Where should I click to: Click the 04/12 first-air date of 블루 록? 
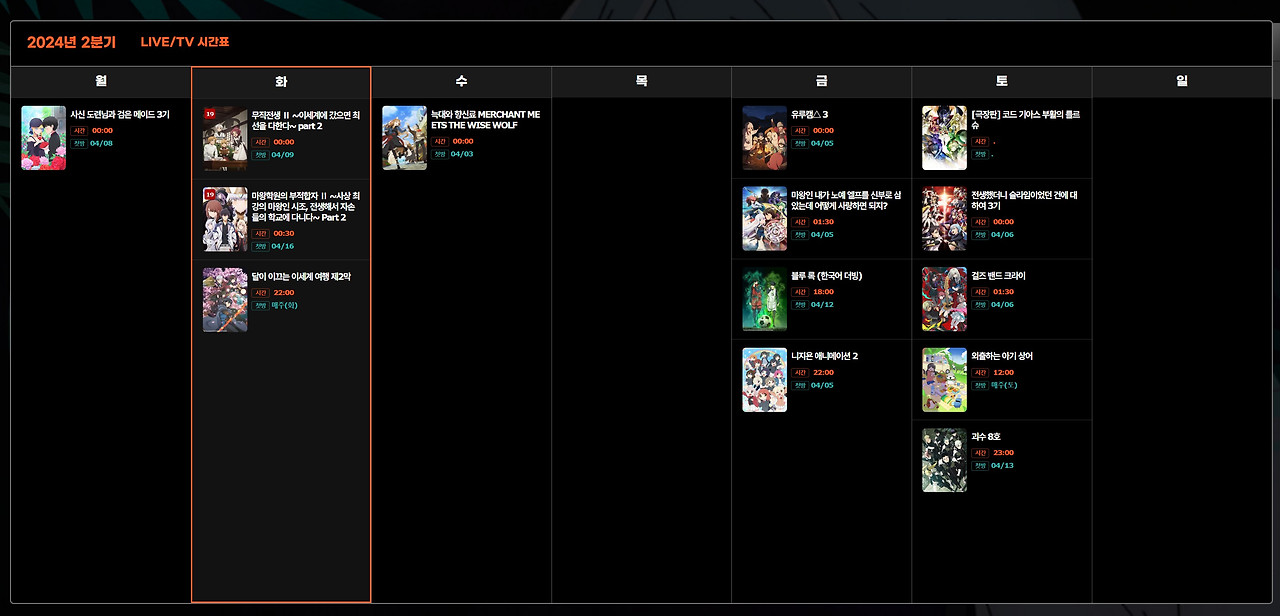pyautogui.click(x=822, y=304)
